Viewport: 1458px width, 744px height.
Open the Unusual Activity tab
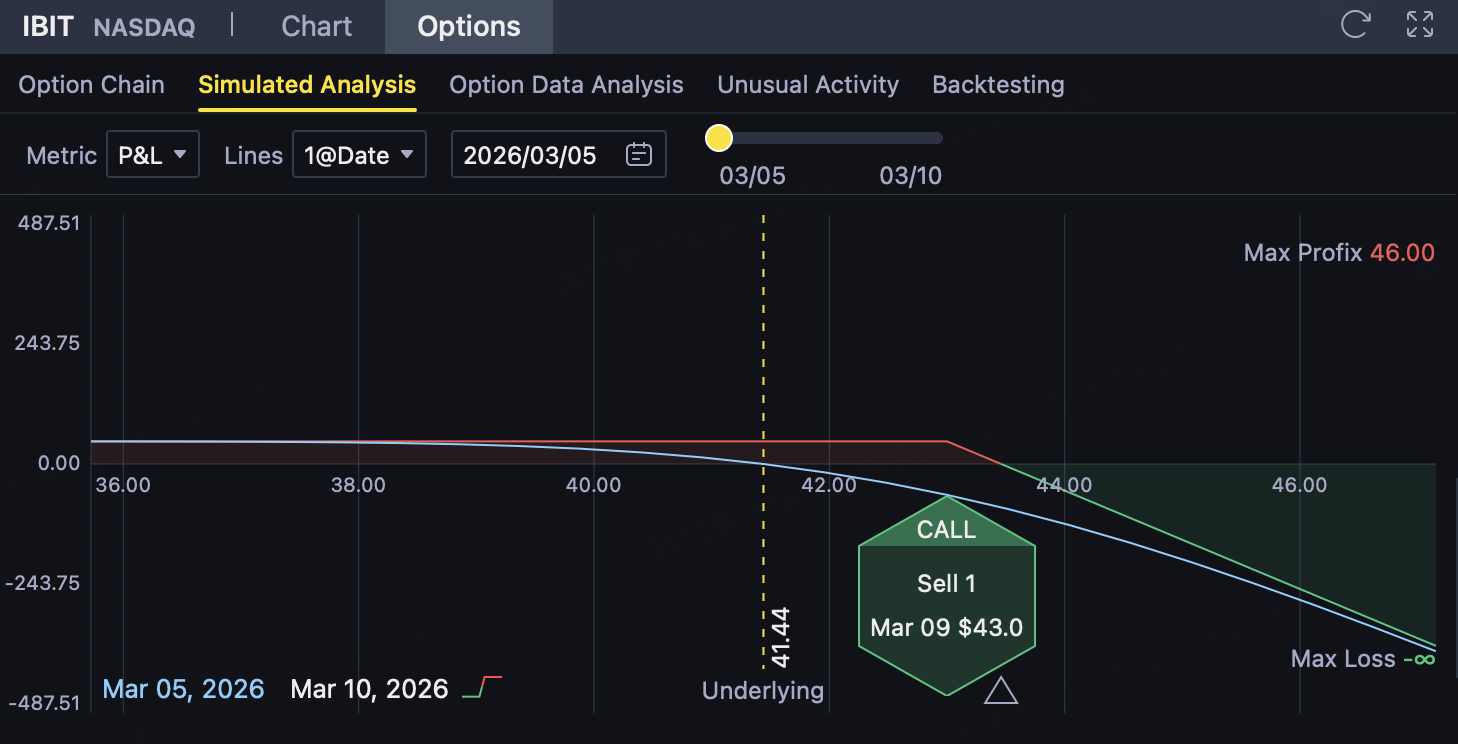click(808, 85)
